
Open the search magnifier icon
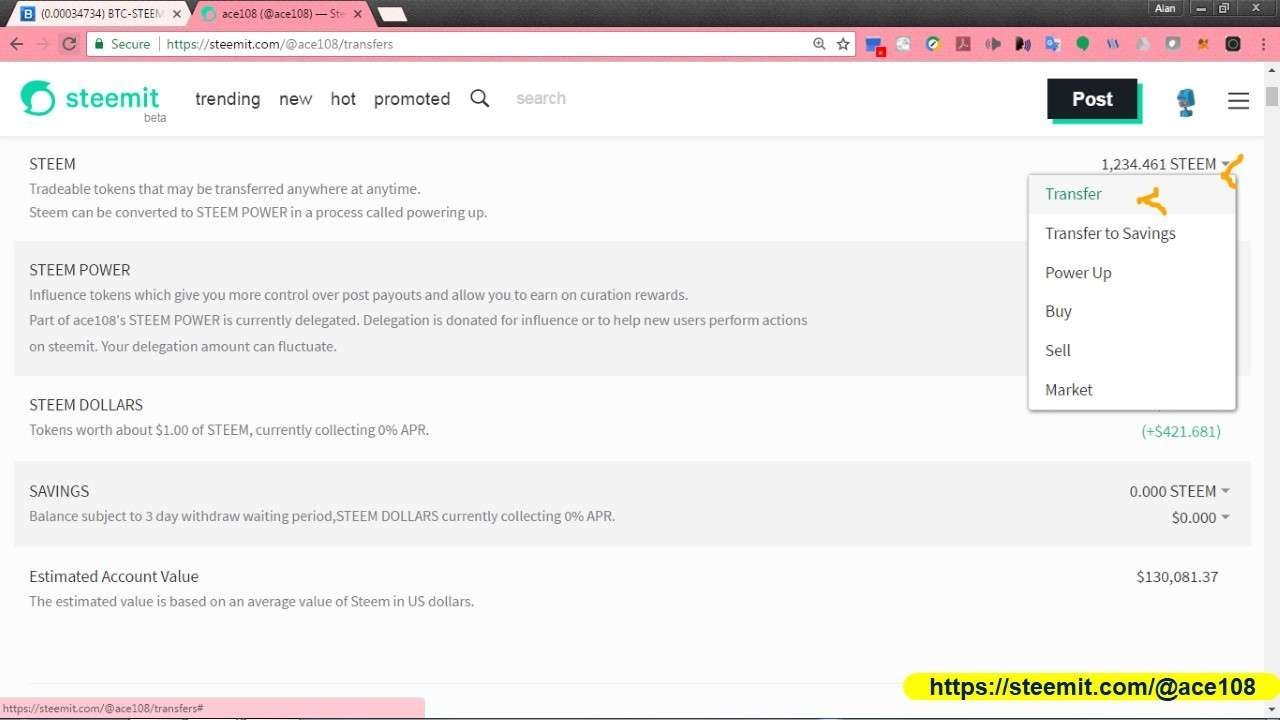click(480, 98)
